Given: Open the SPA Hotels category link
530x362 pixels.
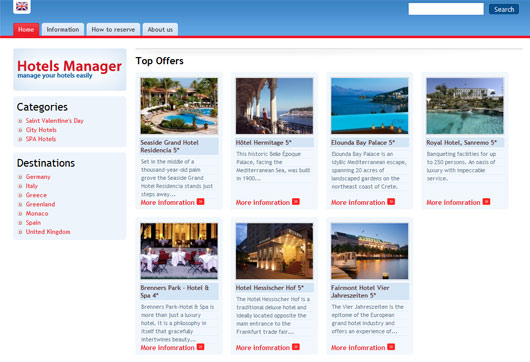Looking at the screenshot, I should coord(41,139).
